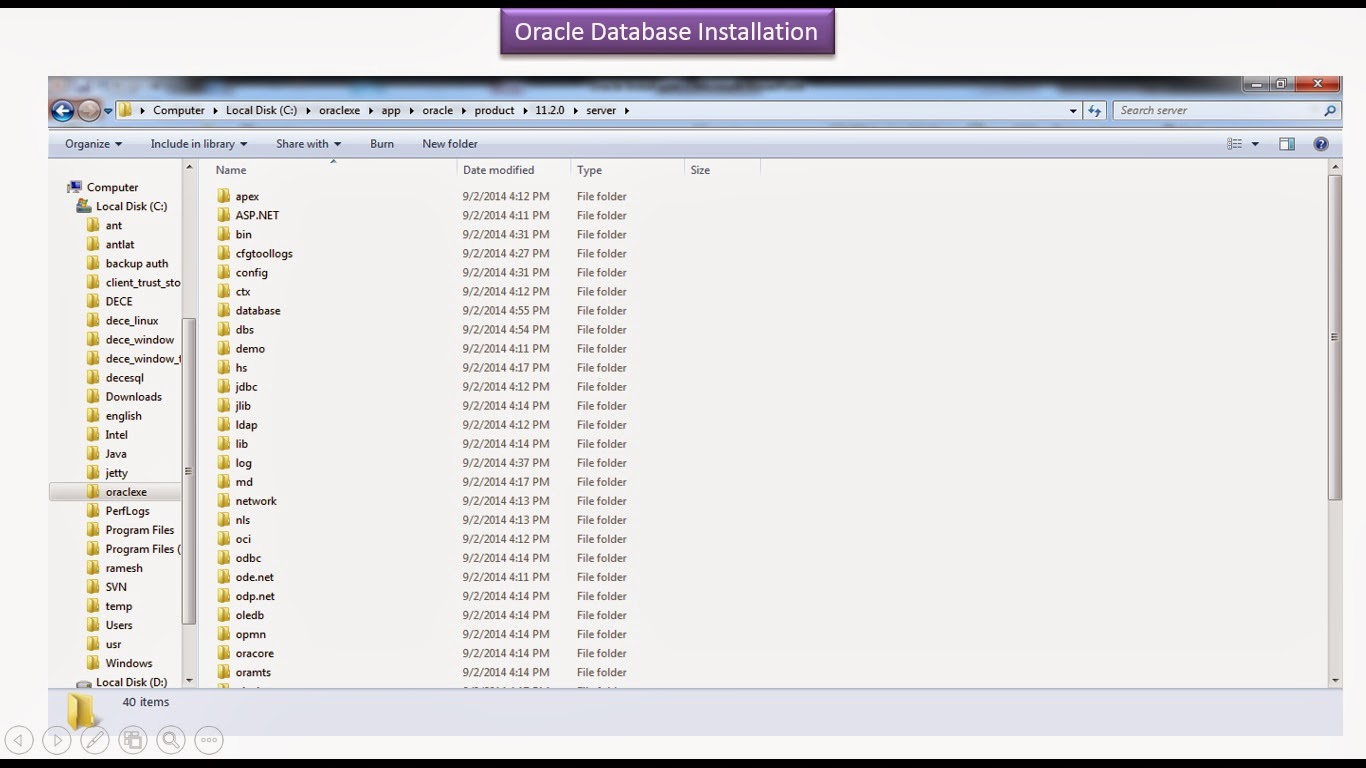This screenshot has width=1366, height=768.
Task: Select the network folder icon
Action: tap(224, 501)
